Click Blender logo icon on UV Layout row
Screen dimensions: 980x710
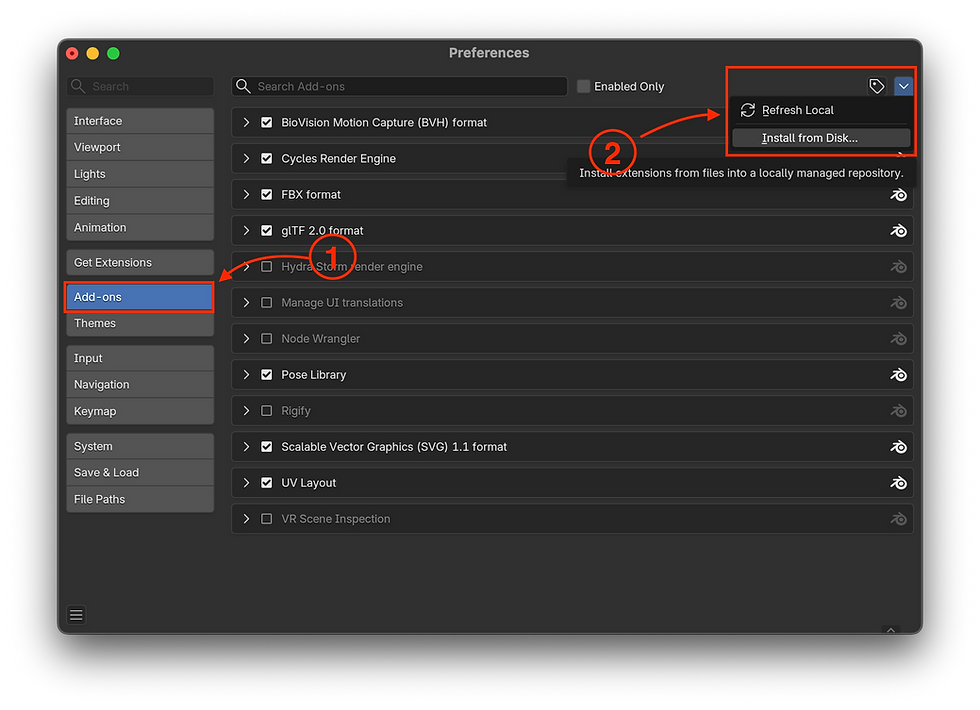(898, 483)
